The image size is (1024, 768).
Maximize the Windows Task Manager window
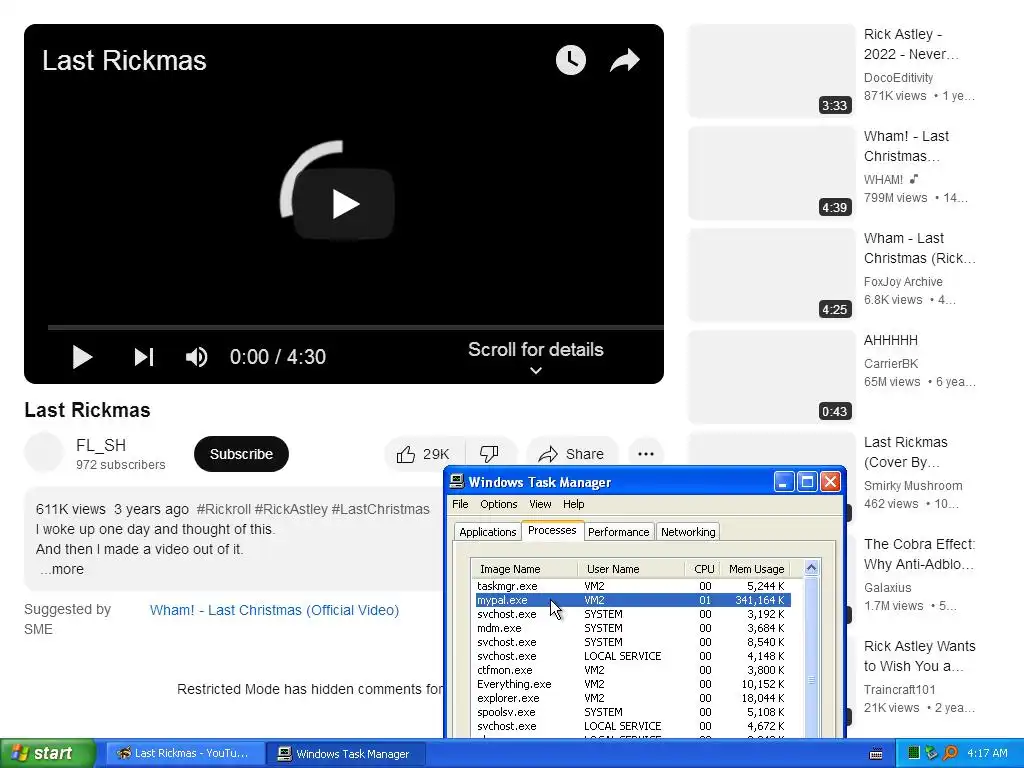(x=807, y=482)
